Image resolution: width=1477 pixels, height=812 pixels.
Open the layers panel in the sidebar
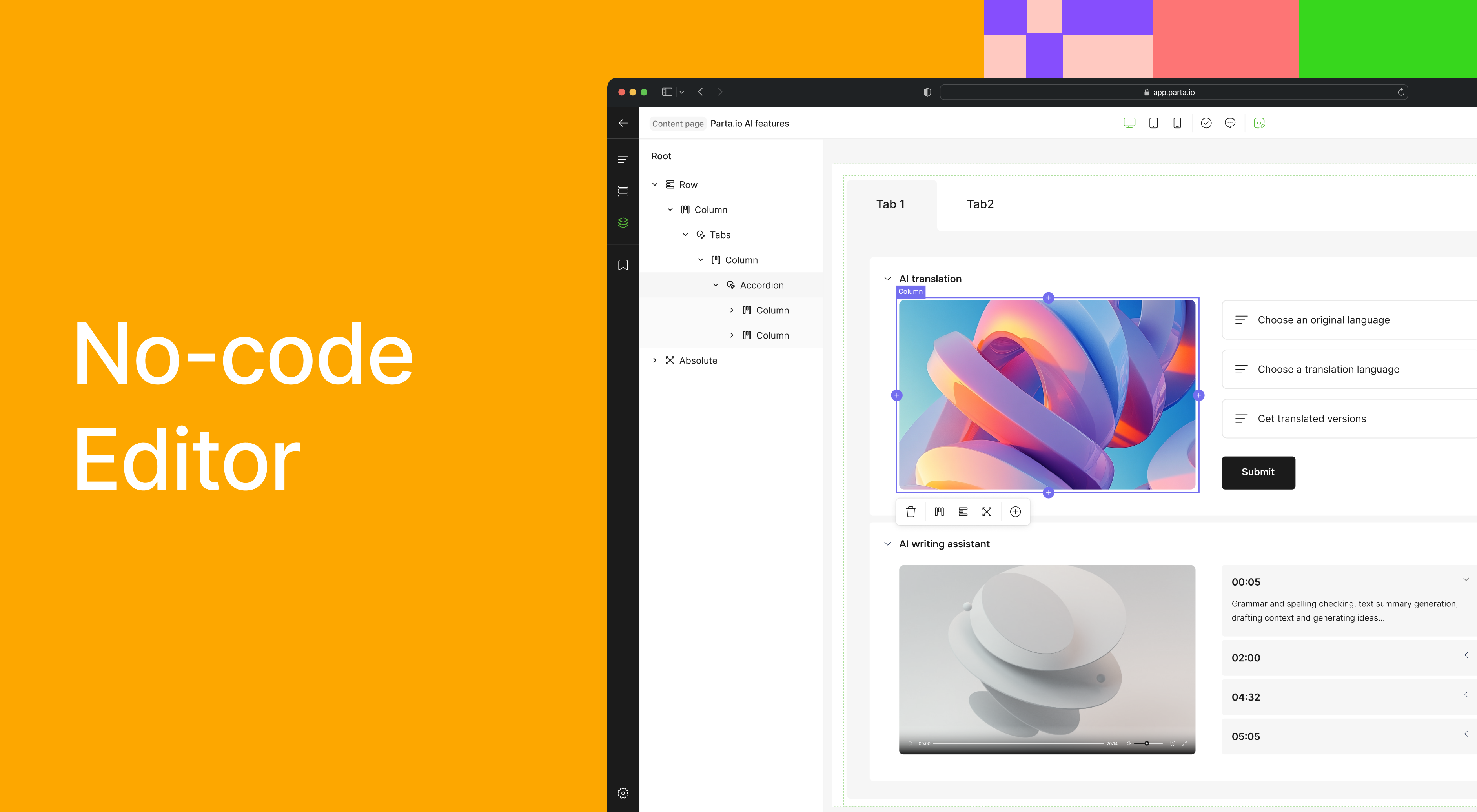pyautogui.click(x=623, y=222)
